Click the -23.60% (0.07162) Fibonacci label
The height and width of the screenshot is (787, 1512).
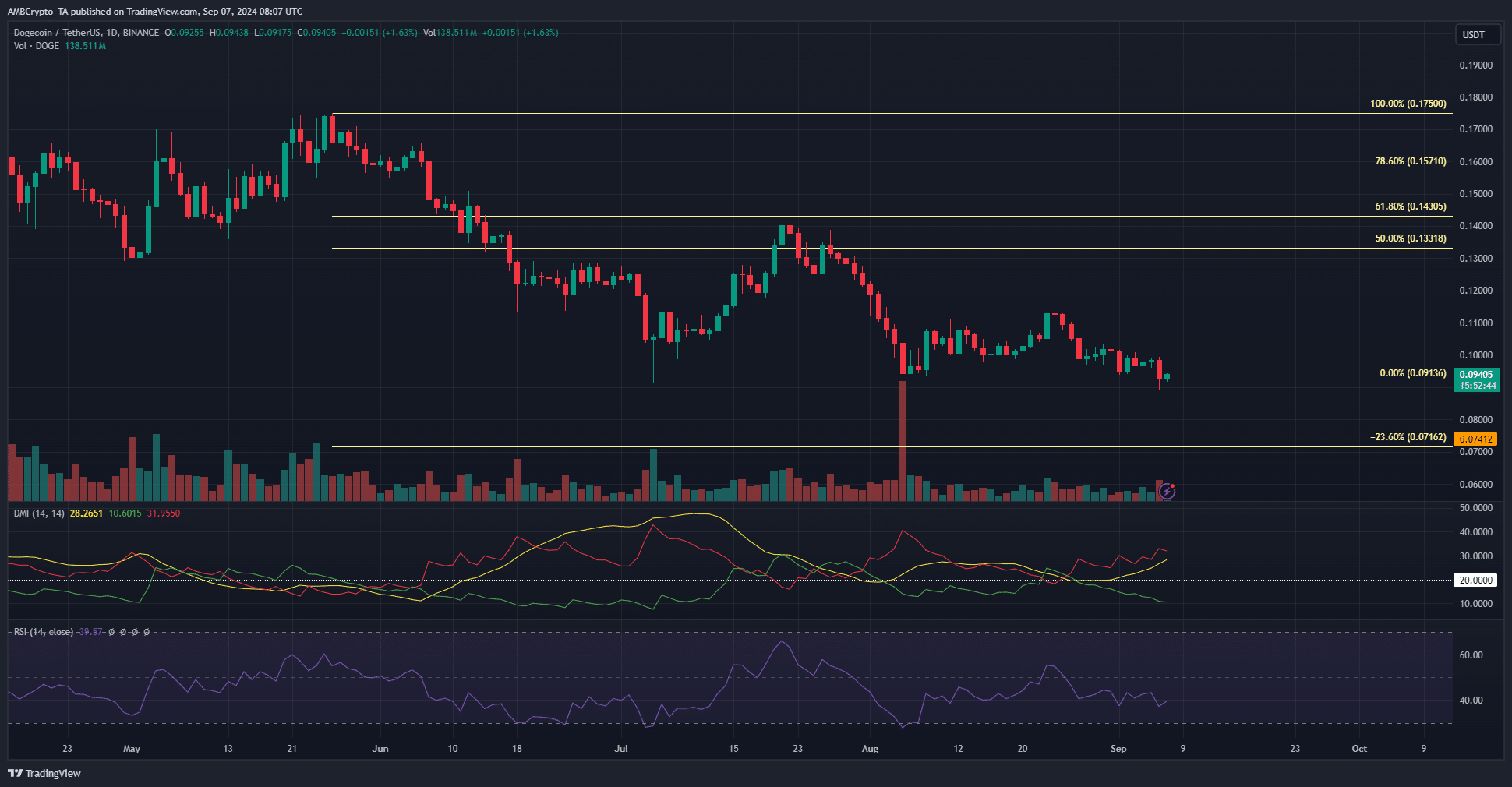pos(1408,437)
